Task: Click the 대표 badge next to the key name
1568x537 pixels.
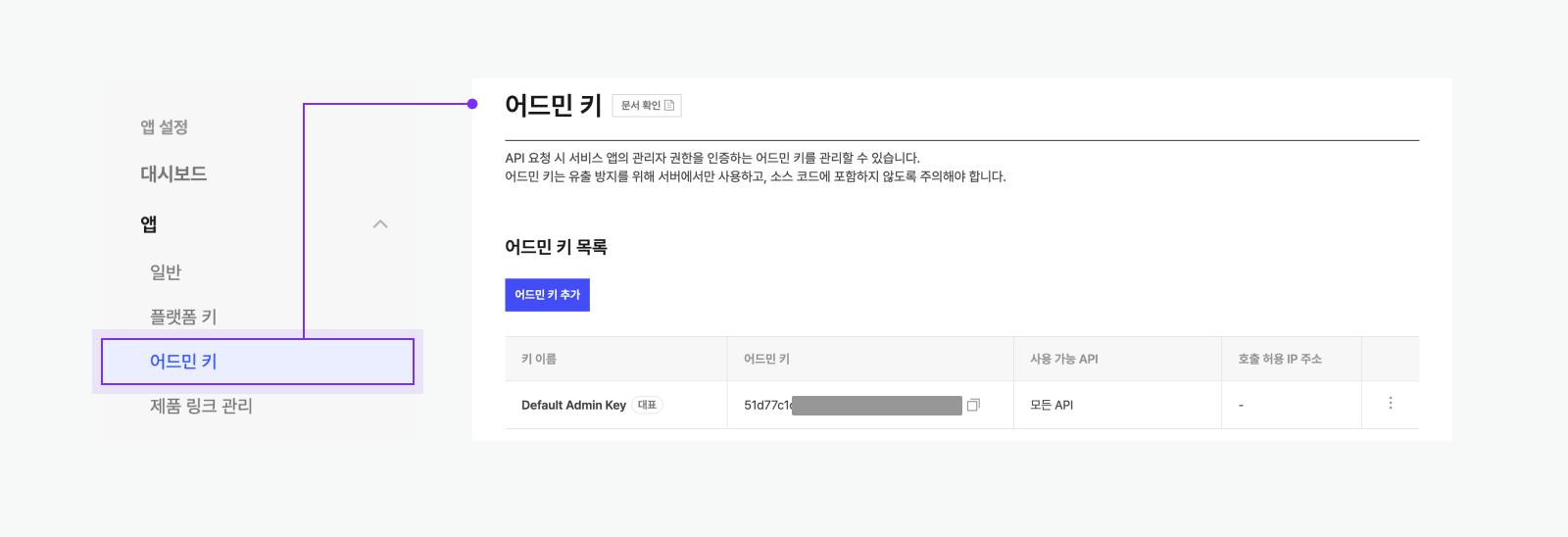Action: [647, 405]
